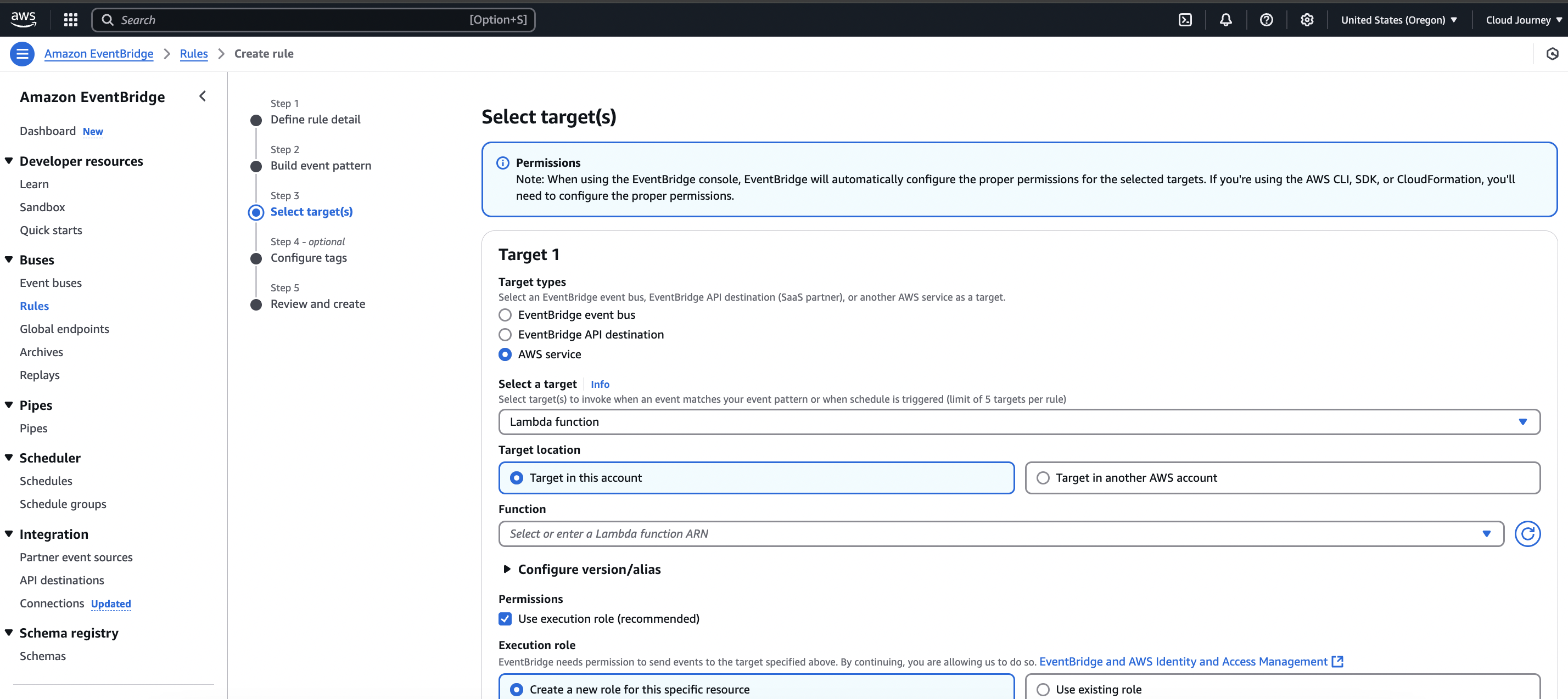
Task: Click the hexagon preferences icon at top right
Action: pos(1552,54)
